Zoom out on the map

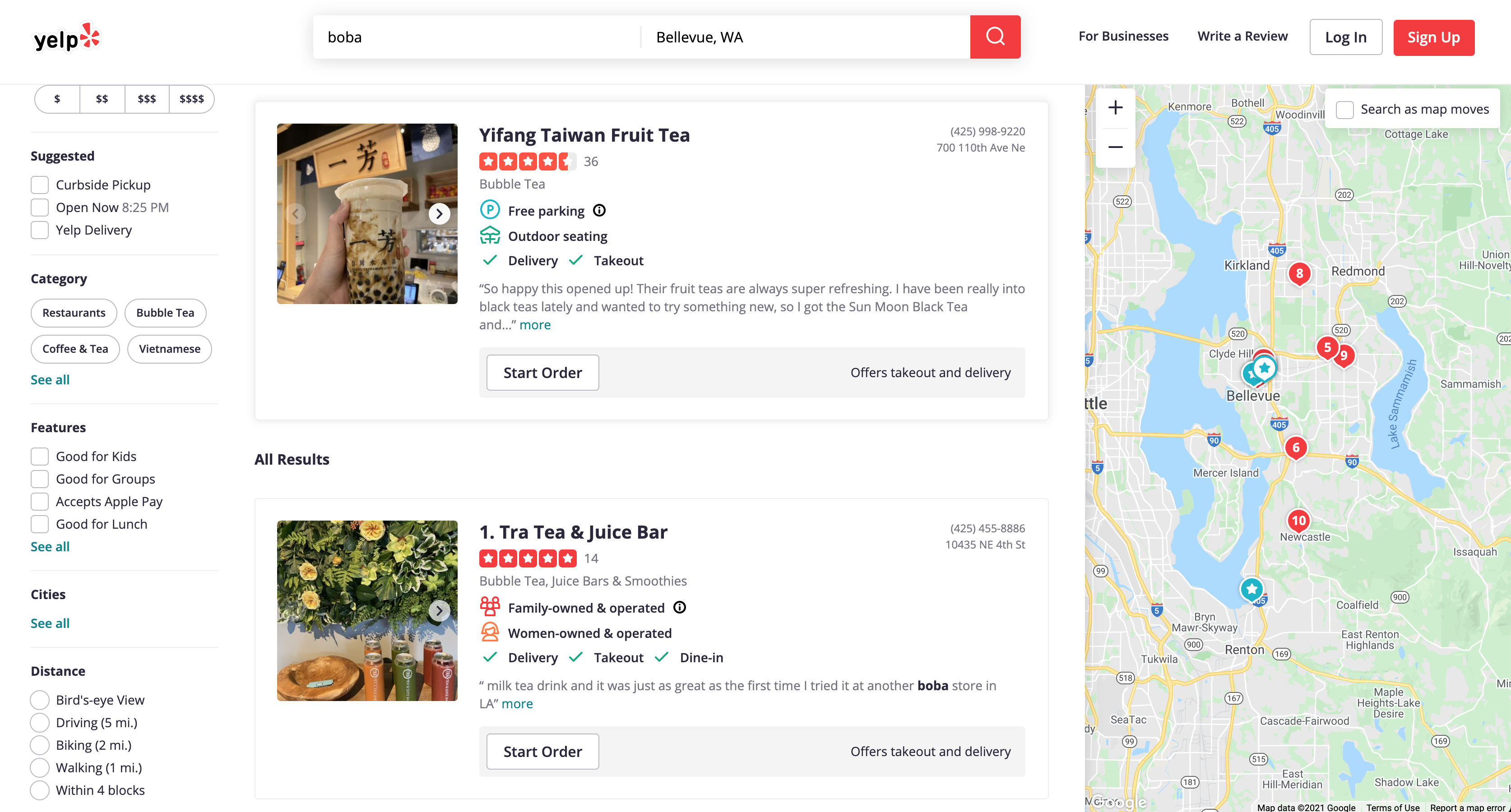click(1115, 147)
